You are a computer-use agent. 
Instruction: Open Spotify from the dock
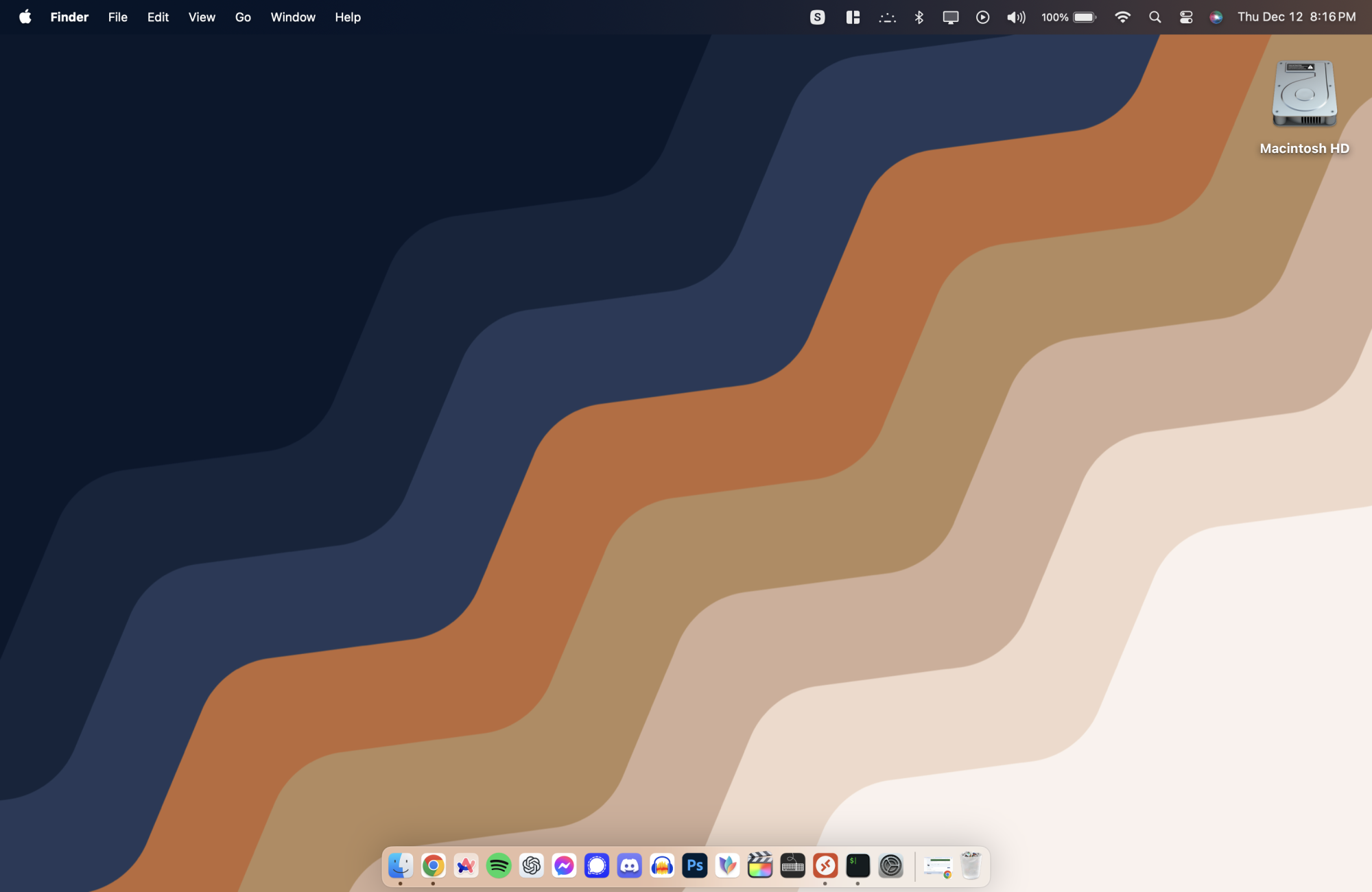click(499, 866)
